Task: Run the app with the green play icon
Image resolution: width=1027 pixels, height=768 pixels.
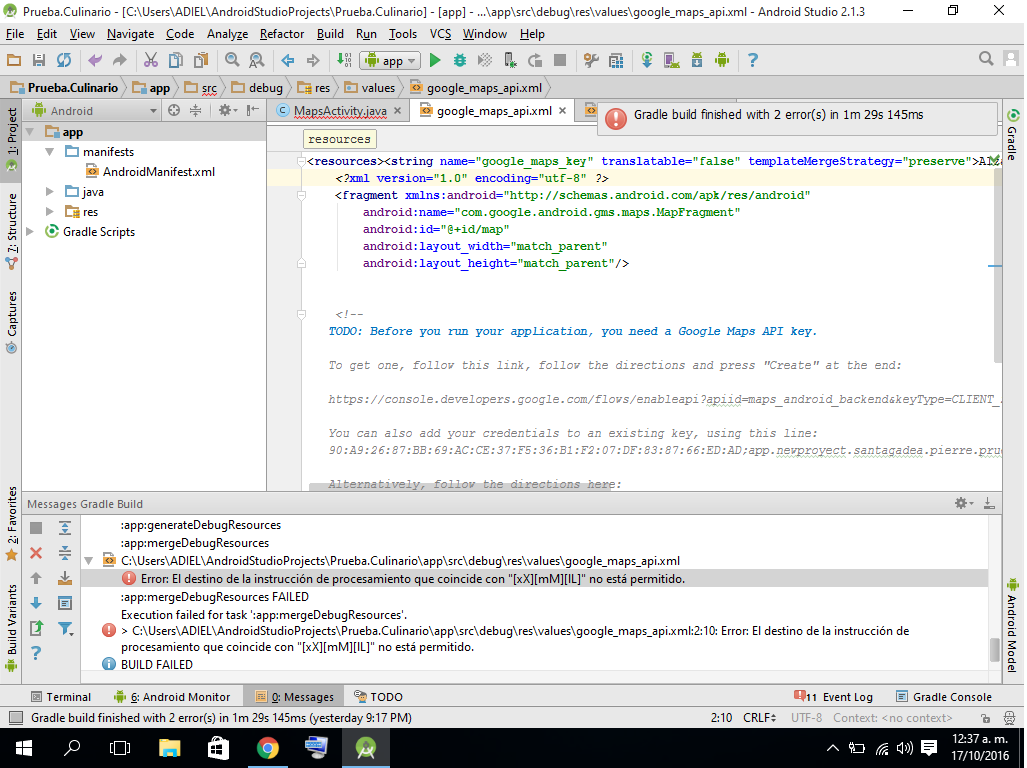Action: pyautogui.click(x=435, y=60)
